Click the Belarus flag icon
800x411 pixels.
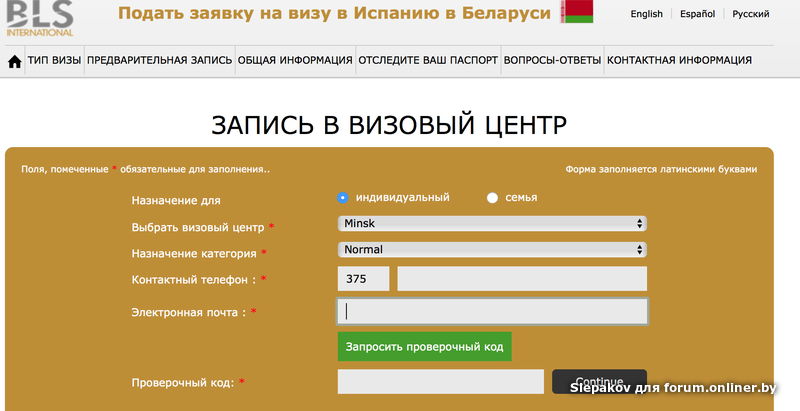577,13
